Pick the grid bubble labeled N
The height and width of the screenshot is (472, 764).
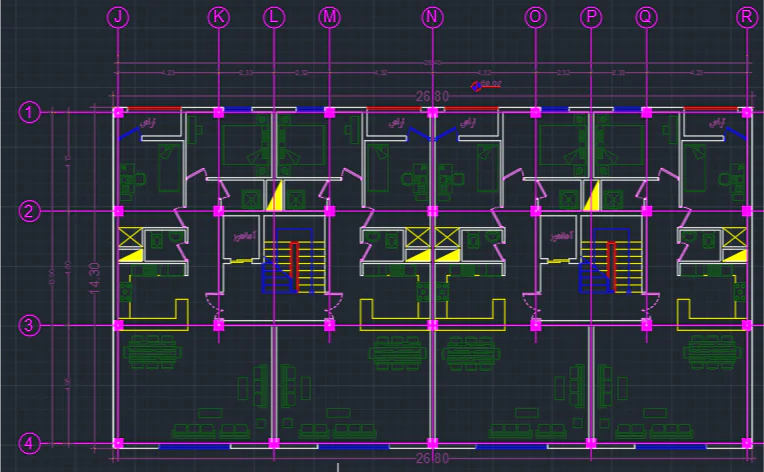(x=432, y=17)
